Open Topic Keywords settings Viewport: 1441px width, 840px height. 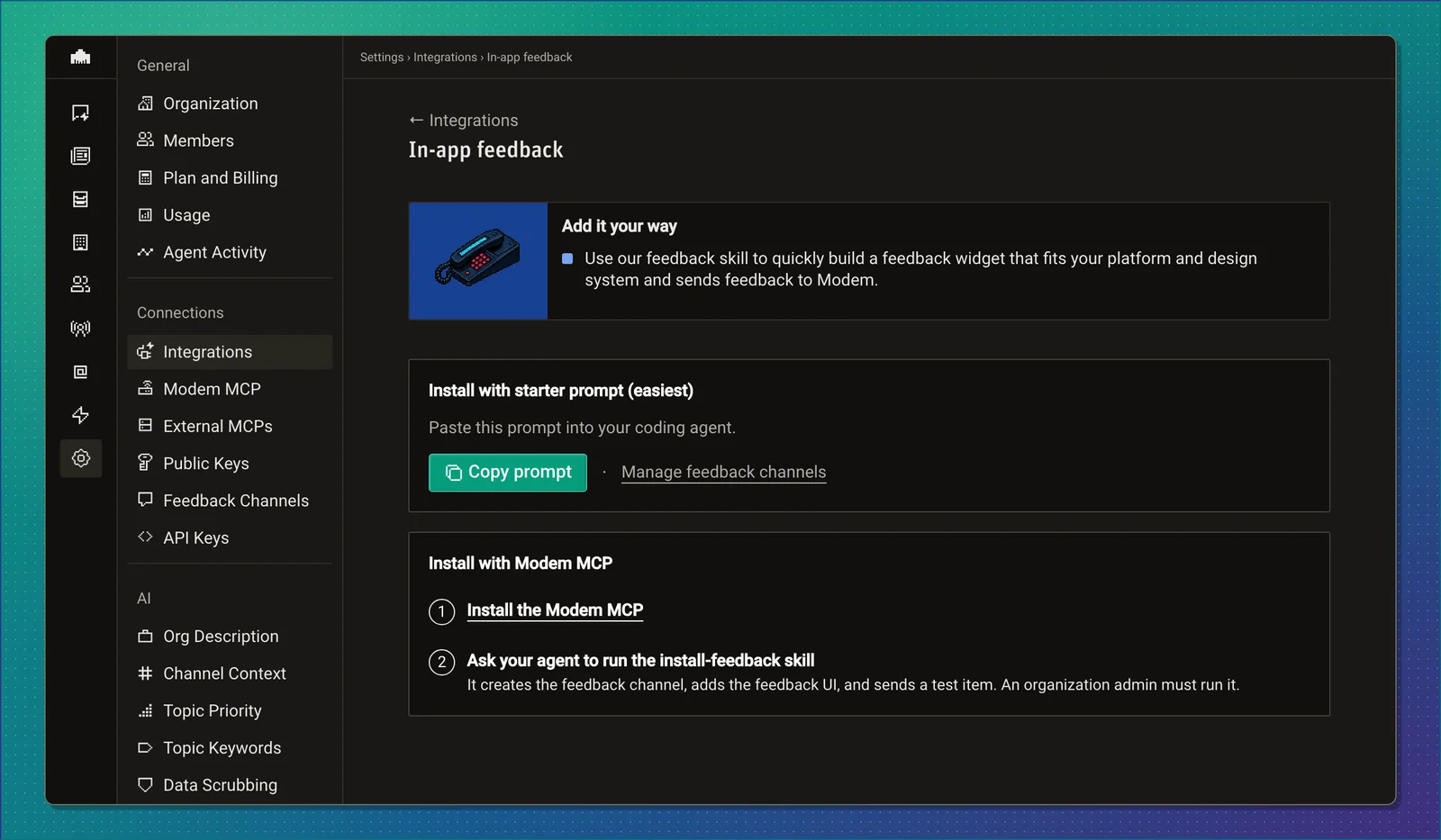point(230,748)
